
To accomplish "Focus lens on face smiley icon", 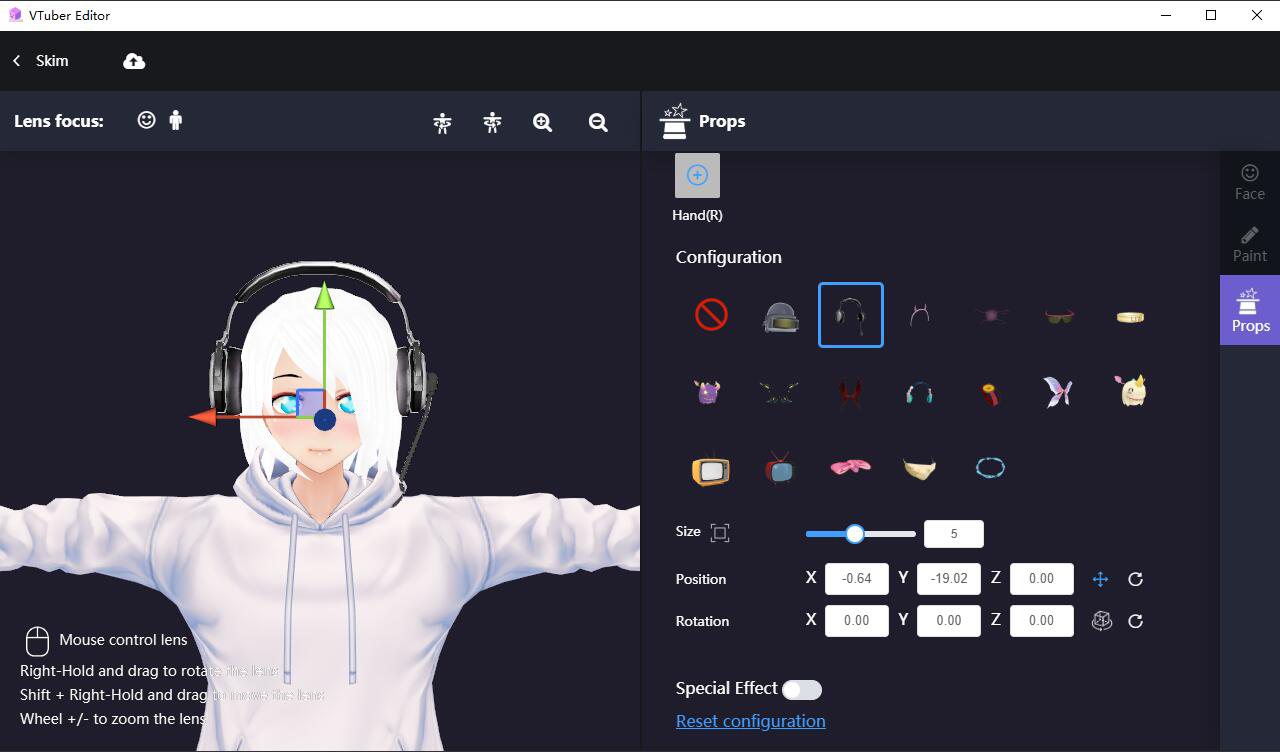I will click(147, 120).
